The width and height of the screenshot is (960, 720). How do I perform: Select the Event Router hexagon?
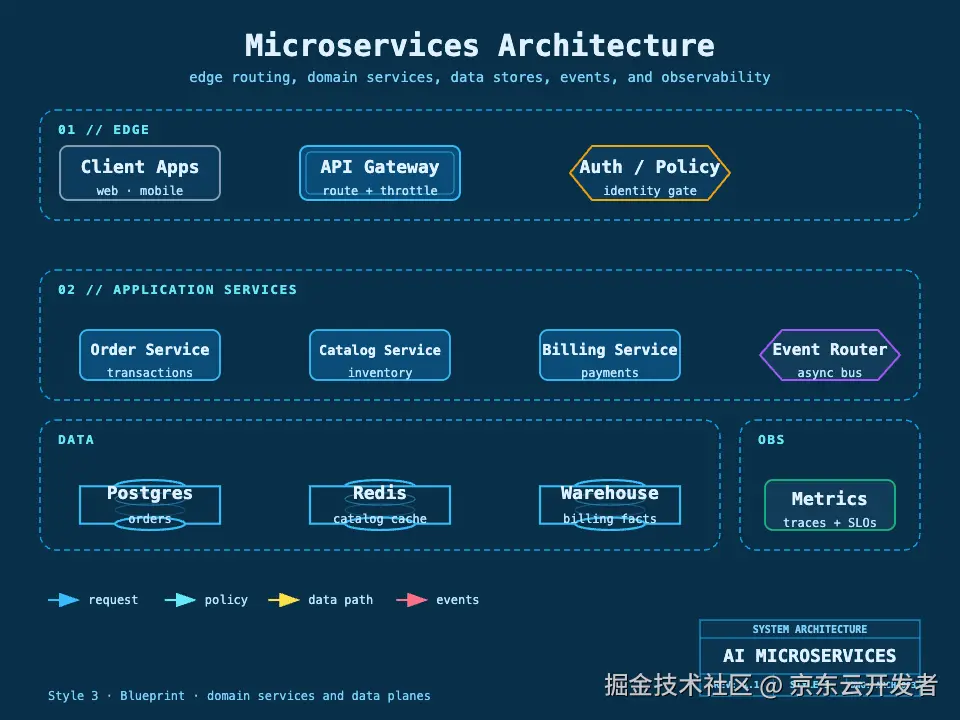pyautogui.click(x=830, y=355)
